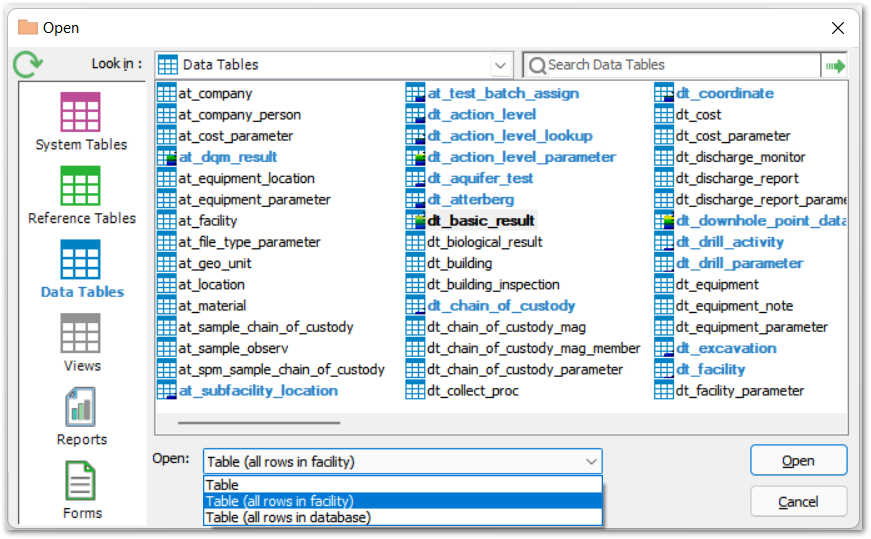
Task: Select the at_sample_observ table name
Action: click(233, 348)
